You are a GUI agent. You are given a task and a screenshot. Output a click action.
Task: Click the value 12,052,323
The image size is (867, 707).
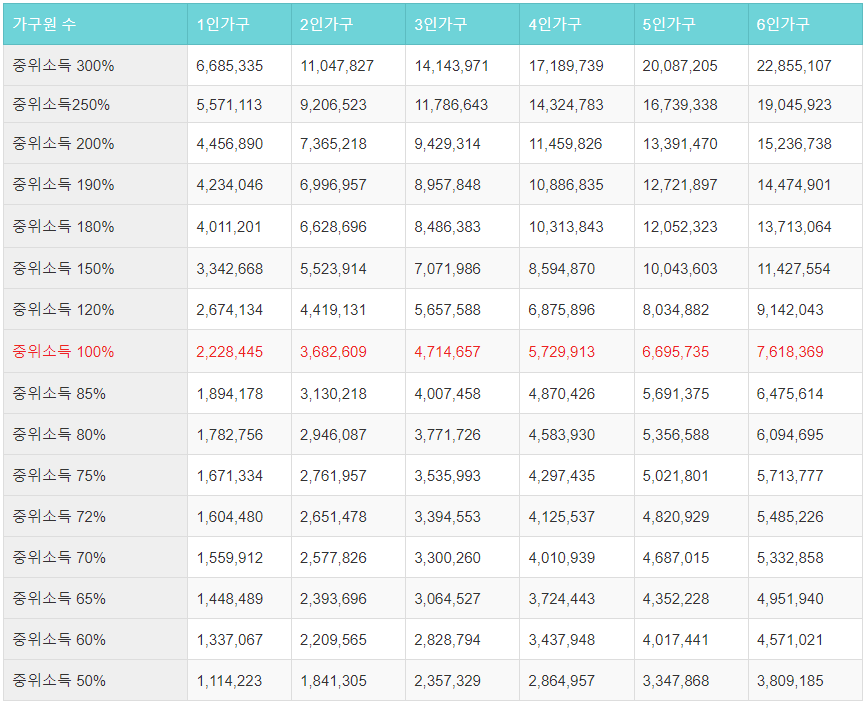tap(680, 227)
